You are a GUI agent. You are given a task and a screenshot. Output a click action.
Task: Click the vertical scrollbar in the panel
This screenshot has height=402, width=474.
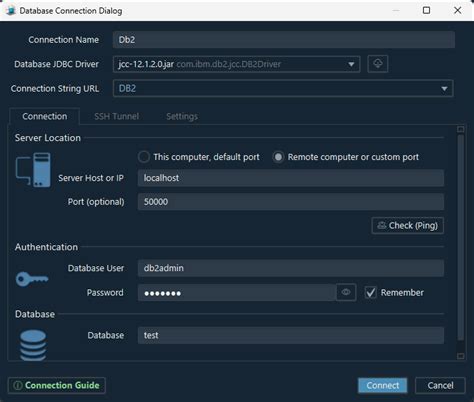click(461, 237)
